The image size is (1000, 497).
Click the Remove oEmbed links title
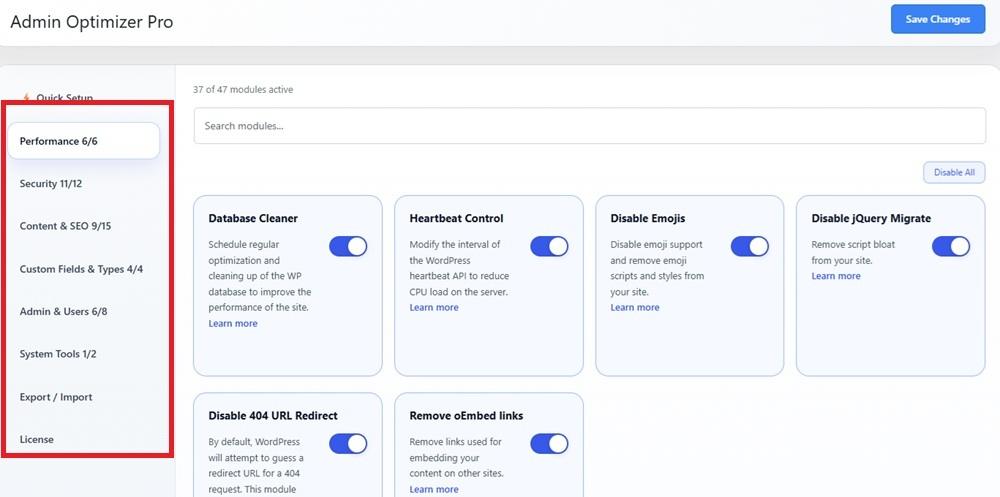point(466,415)
